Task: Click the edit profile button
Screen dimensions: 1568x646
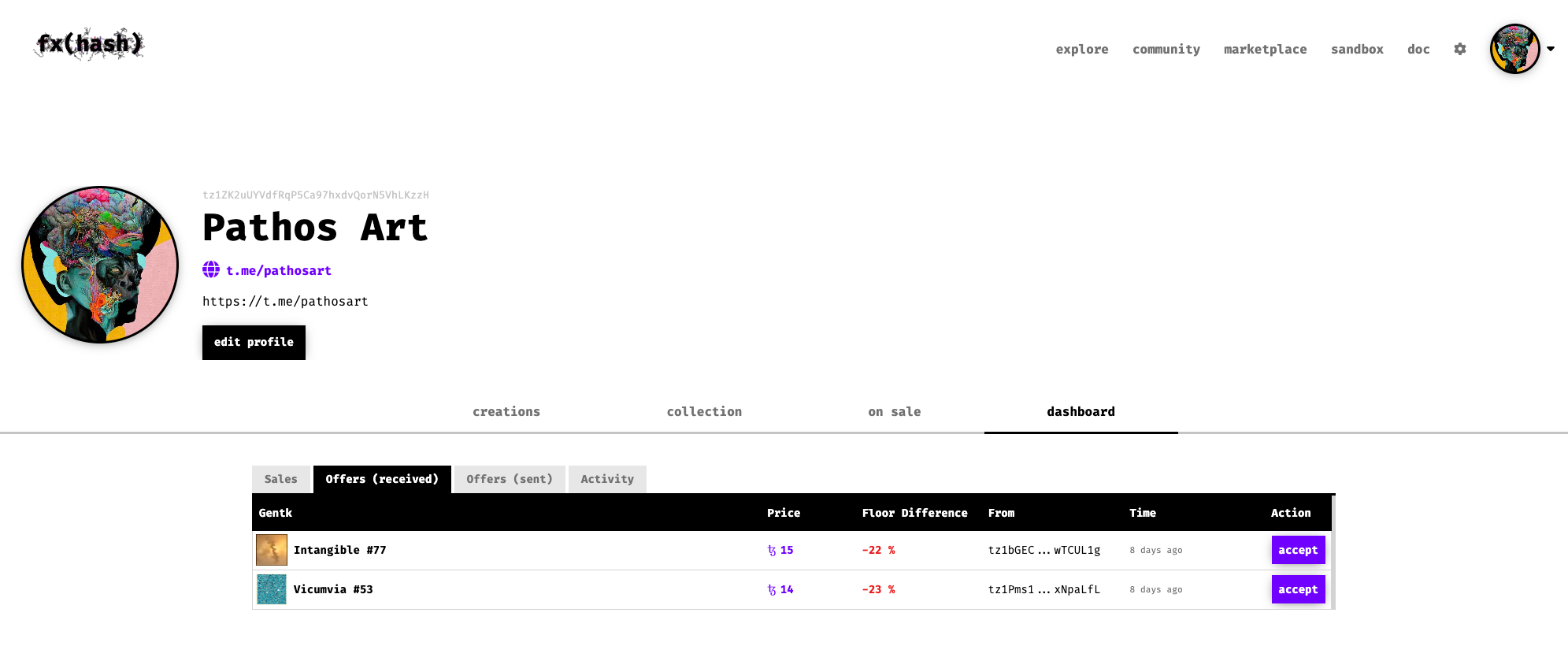Action: 254,342
